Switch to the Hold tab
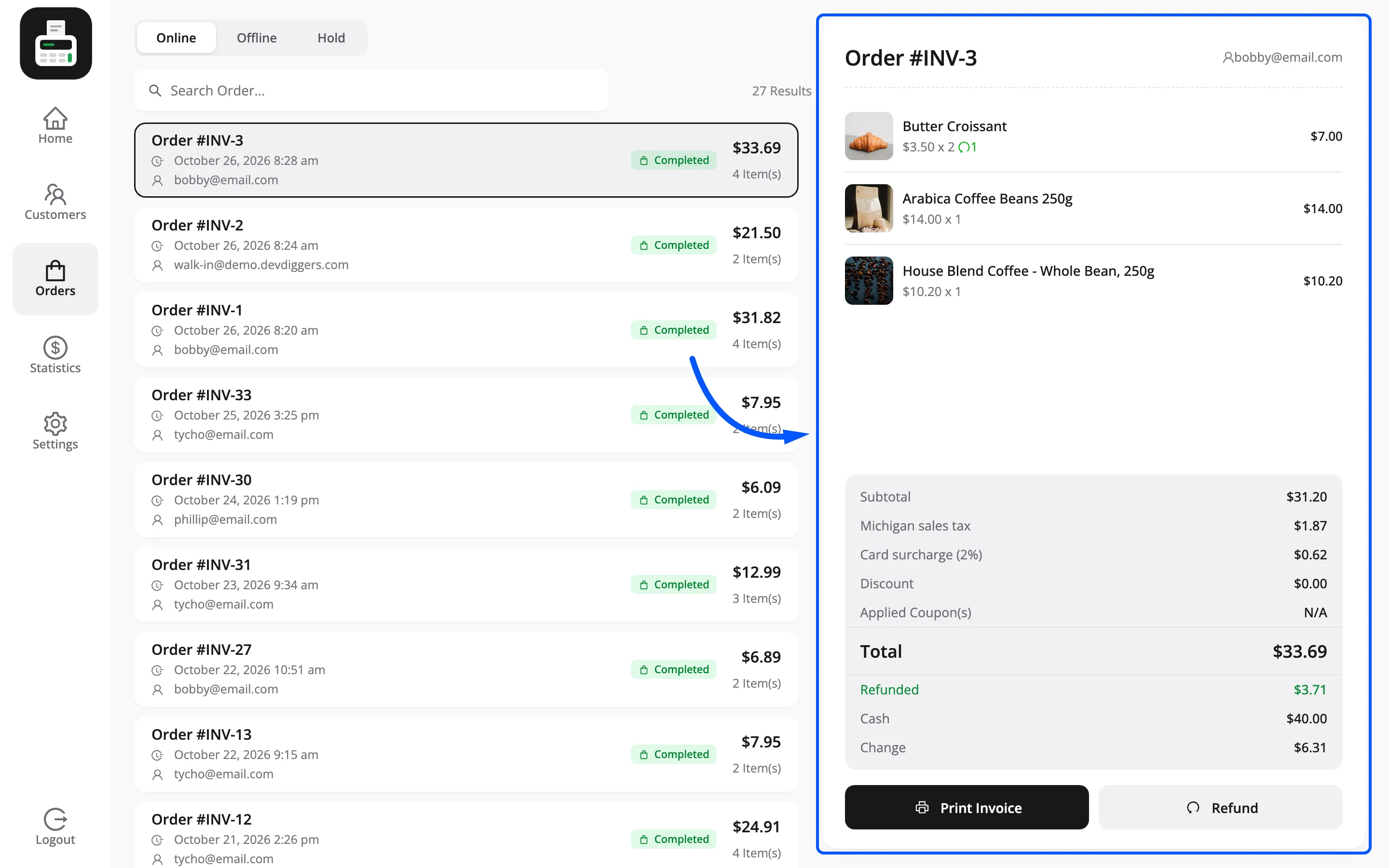 (331, 38)
